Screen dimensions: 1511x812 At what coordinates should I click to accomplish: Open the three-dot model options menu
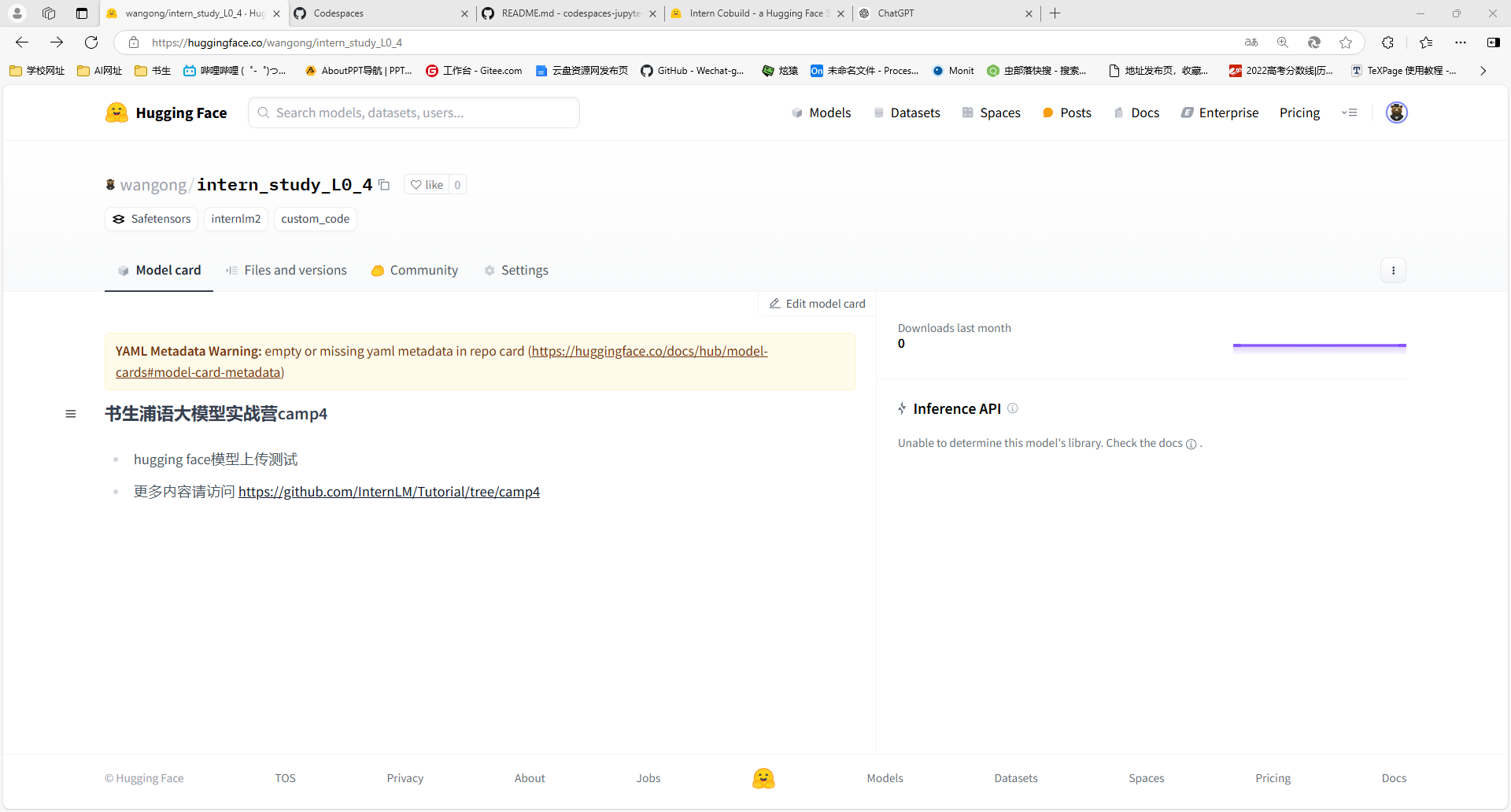pyautogui.click(x=1393, y=271)
